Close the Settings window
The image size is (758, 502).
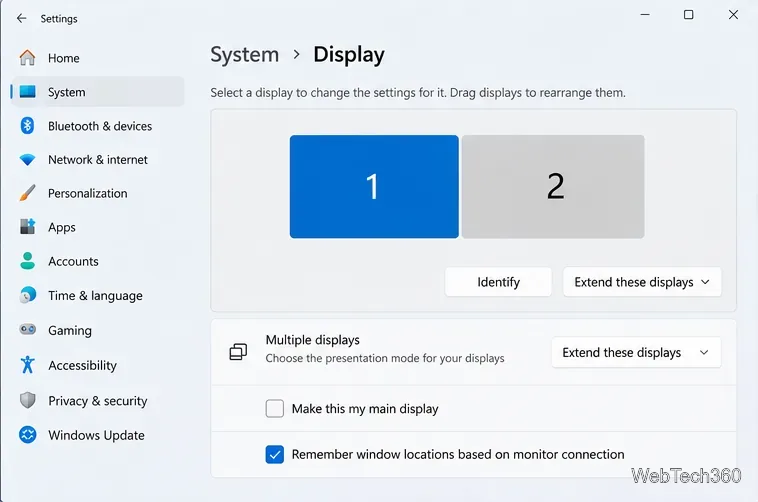(733, 15)
